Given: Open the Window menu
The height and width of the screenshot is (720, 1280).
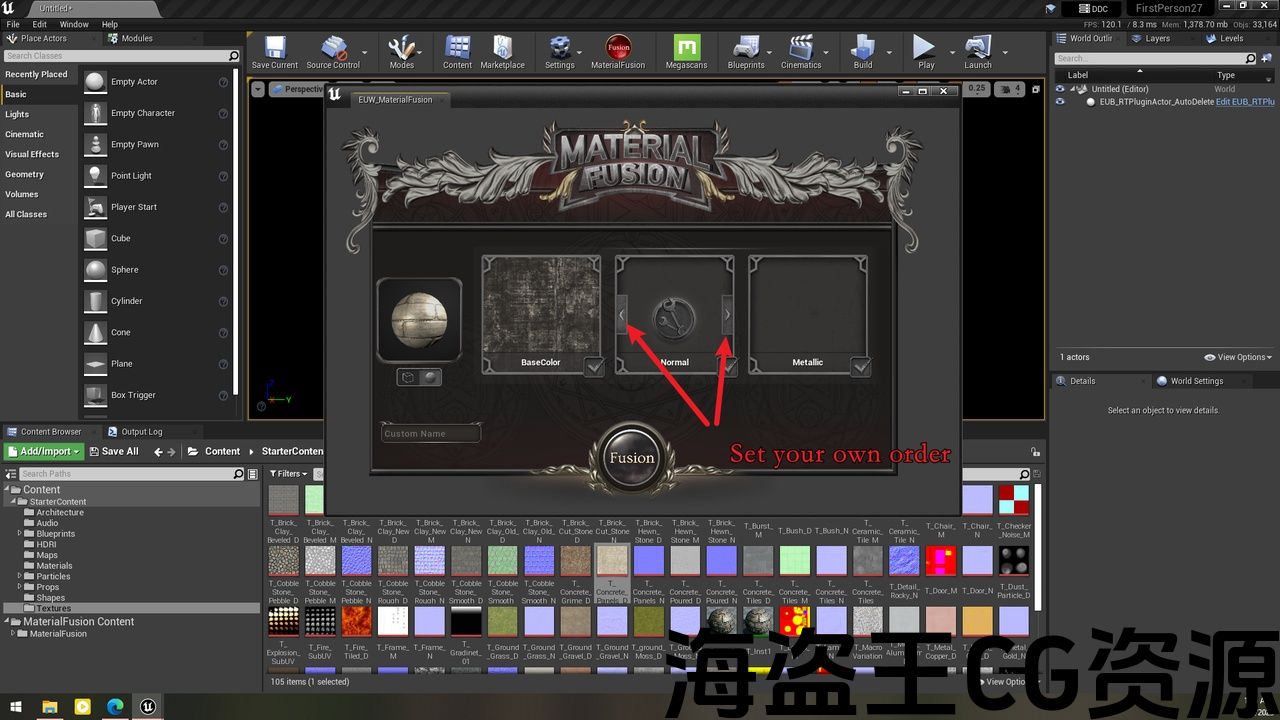Looking at the screenshot, I should [74, 24].
